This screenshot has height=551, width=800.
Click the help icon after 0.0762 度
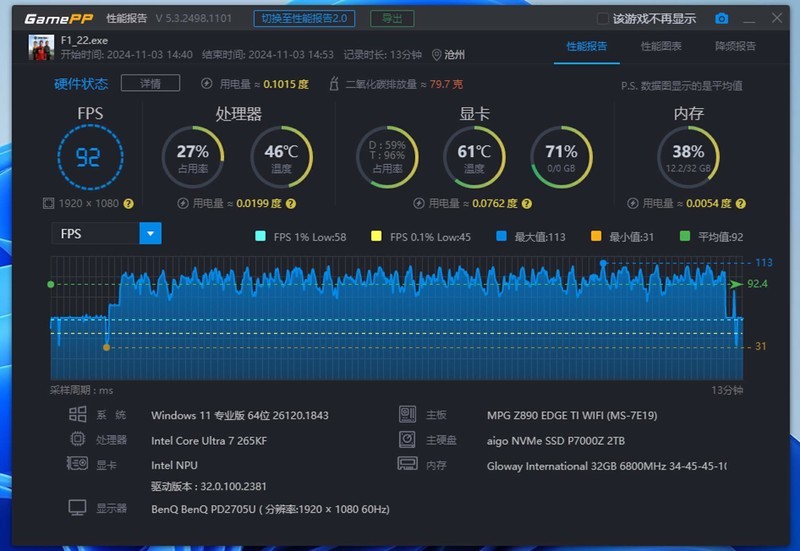(527, 204)
